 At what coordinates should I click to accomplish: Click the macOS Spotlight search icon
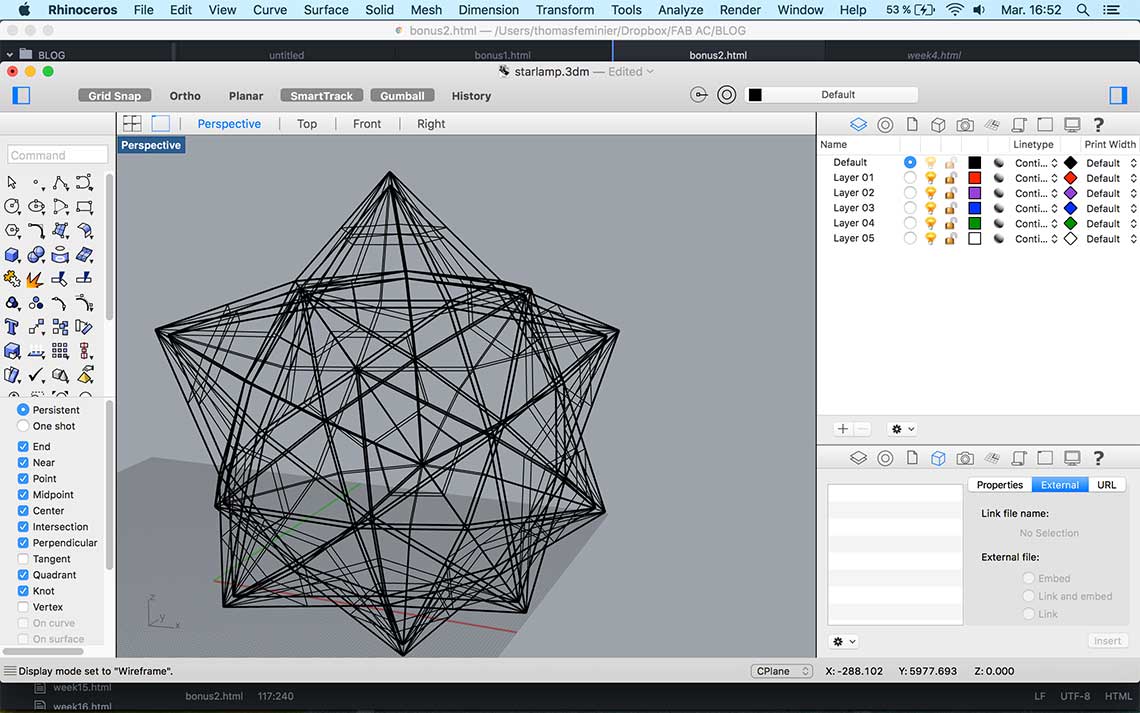pyautogui.click(x=1083, y=10)
